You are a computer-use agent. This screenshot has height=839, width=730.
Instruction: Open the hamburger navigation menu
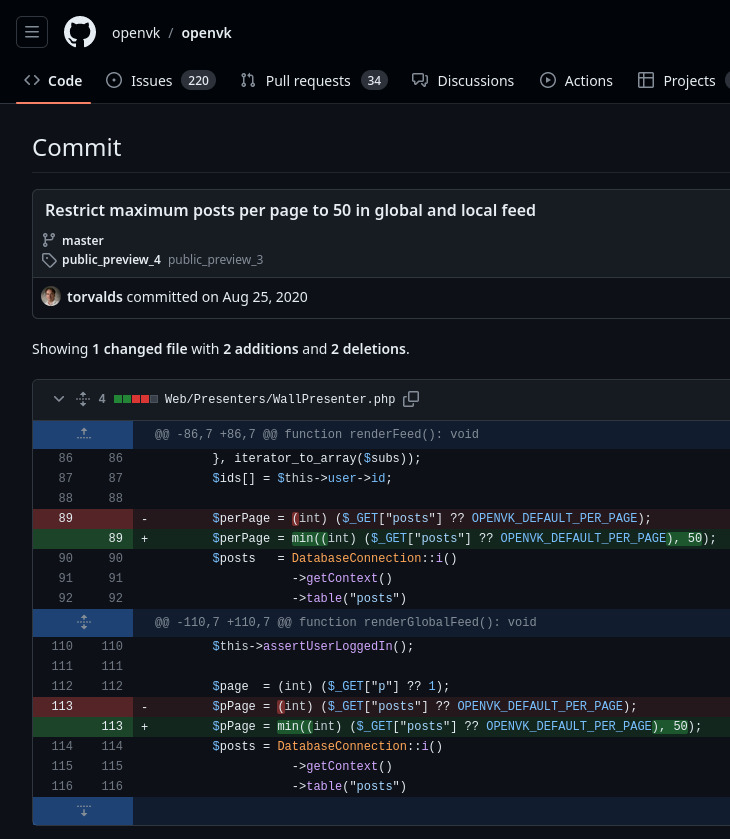[32, 32]
